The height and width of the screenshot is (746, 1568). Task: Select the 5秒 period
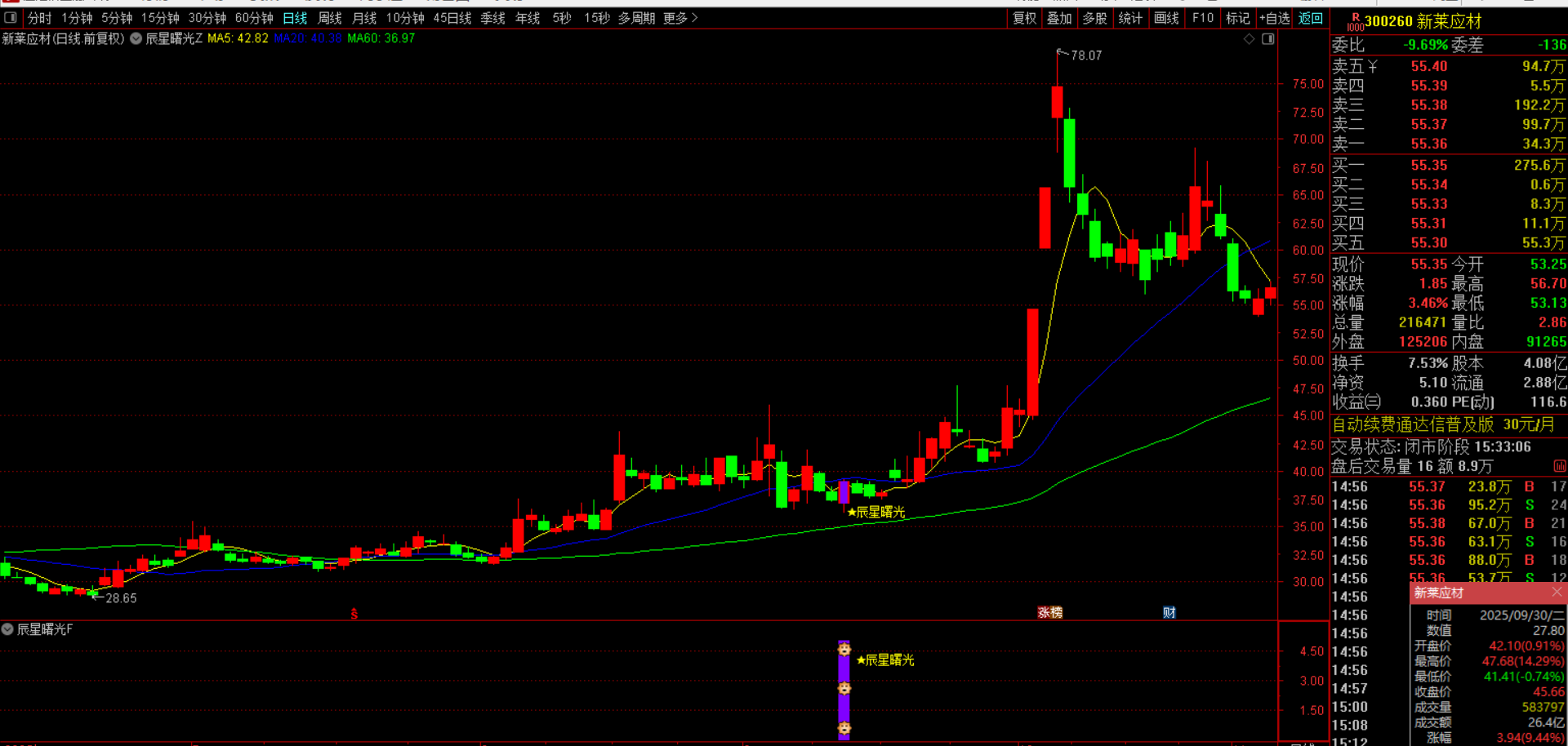click(x=562, y=18)
